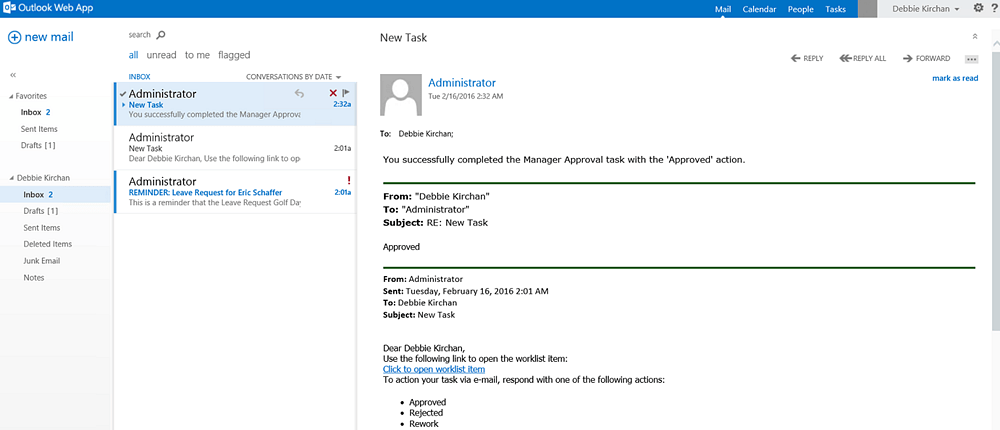
Task: Open the help question mark icon
Action: [995, 8]
